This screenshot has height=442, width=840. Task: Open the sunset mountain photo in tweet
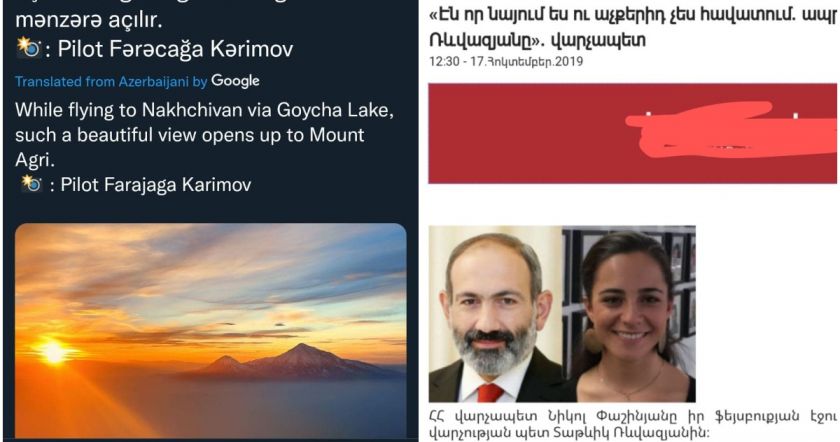[x=211, y=331]
